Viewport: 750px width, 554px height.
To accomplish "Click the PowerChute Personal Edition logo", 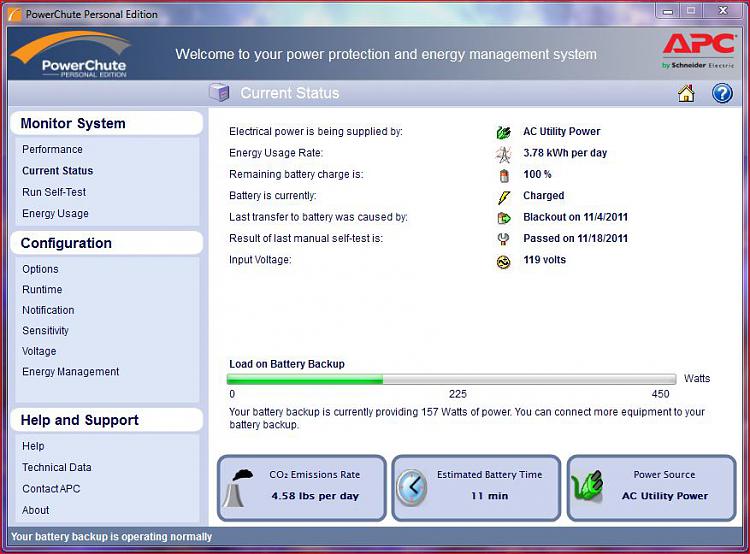I will coord(71,55).
